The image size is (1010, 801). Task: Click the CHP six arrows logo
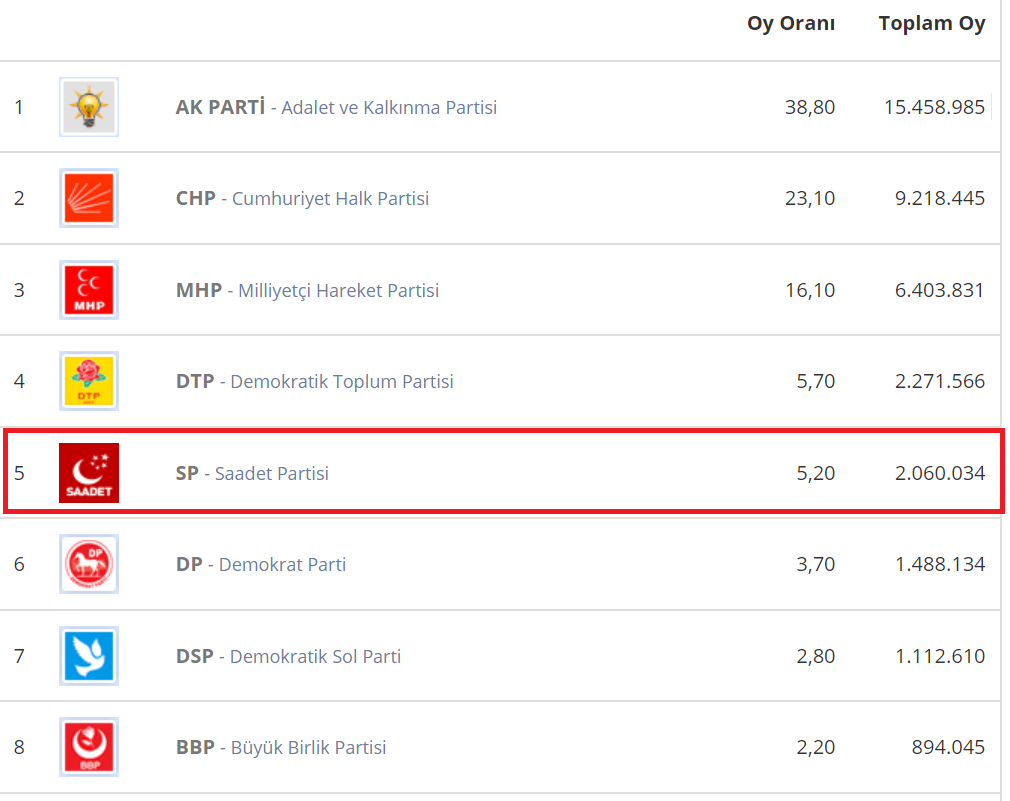[x=89, y=198]
